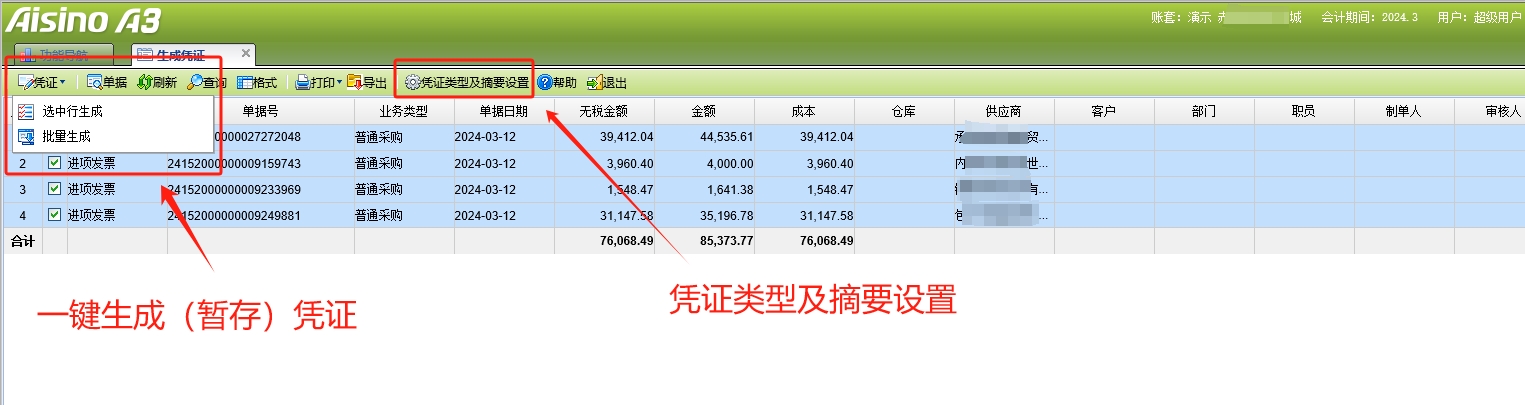Click 进项发票 in row 3
This screenshot has height=405, width=1525.
point(91,190)
